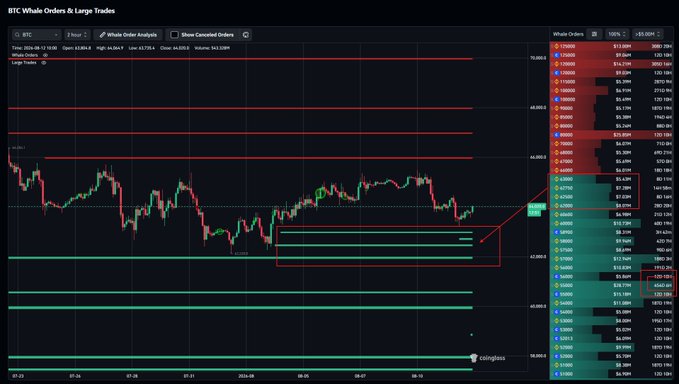Click Binance icon on the 62750 row
The image size is (679, 384).
[556, 188]
